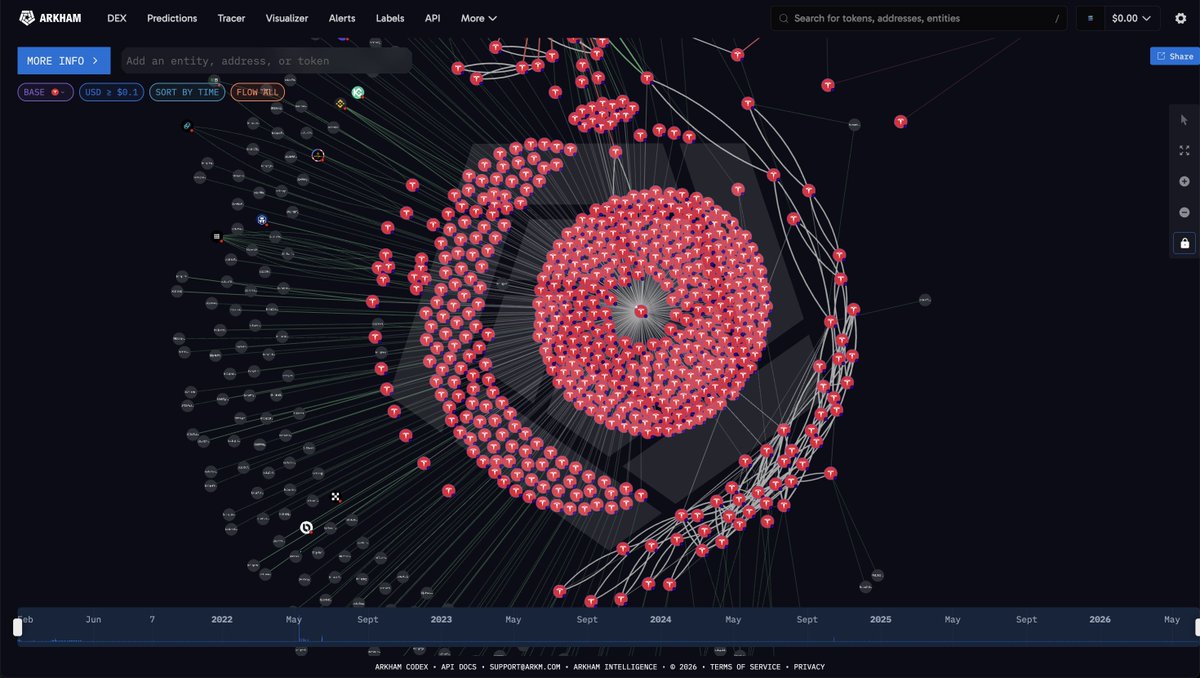
Task: Toggle the Flow All filter
Action: 258,92
